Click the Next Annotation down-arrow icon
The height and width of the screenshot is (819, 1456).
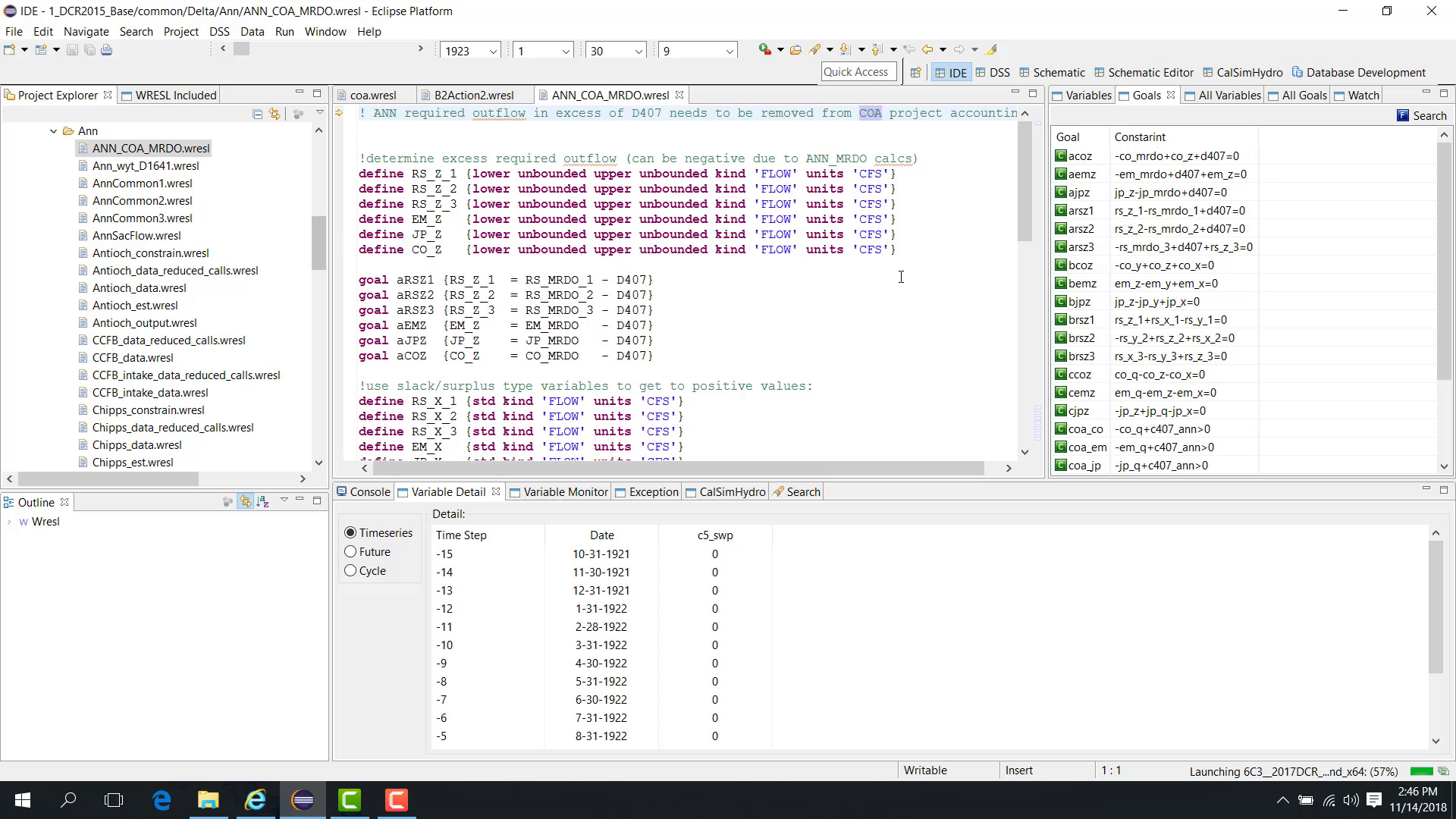click(x=845, y=50)
